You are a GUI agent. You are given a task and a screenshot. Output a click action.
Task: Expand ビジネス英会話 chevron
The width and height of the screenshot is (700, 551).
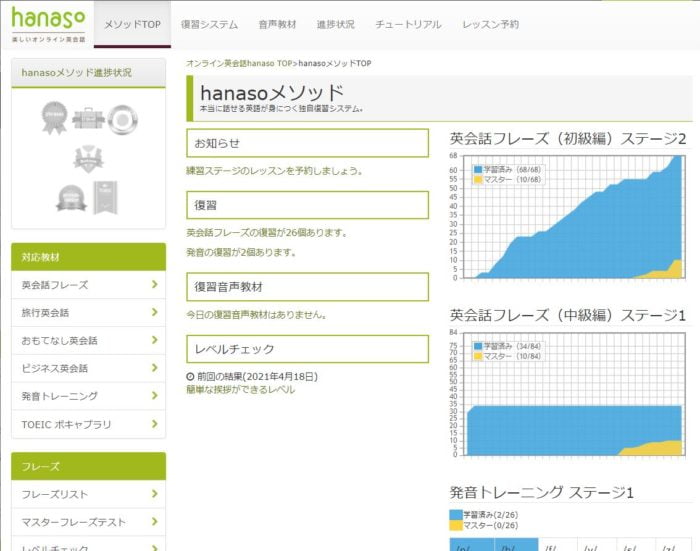[154, 368]
